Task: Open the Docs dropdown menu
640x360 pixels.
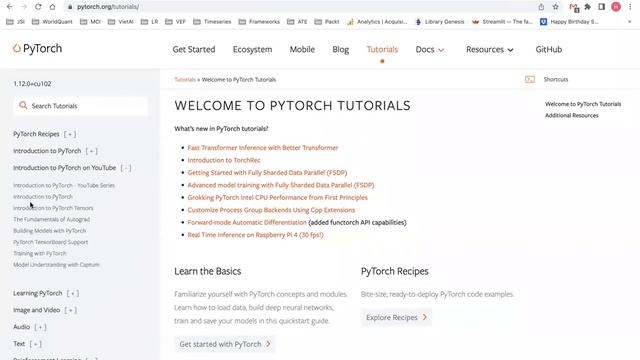Action: click(430, 49)
